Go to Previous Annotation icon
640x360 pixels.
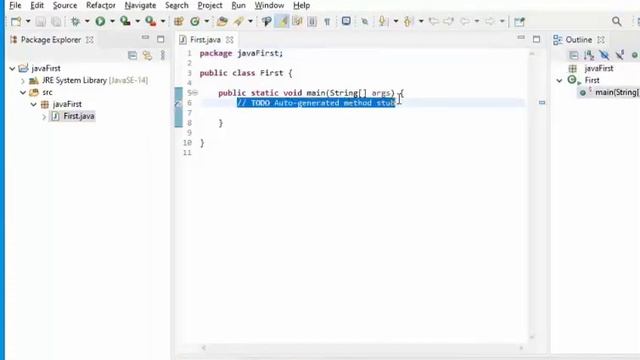pyautogui.click(x=408, y=21)
